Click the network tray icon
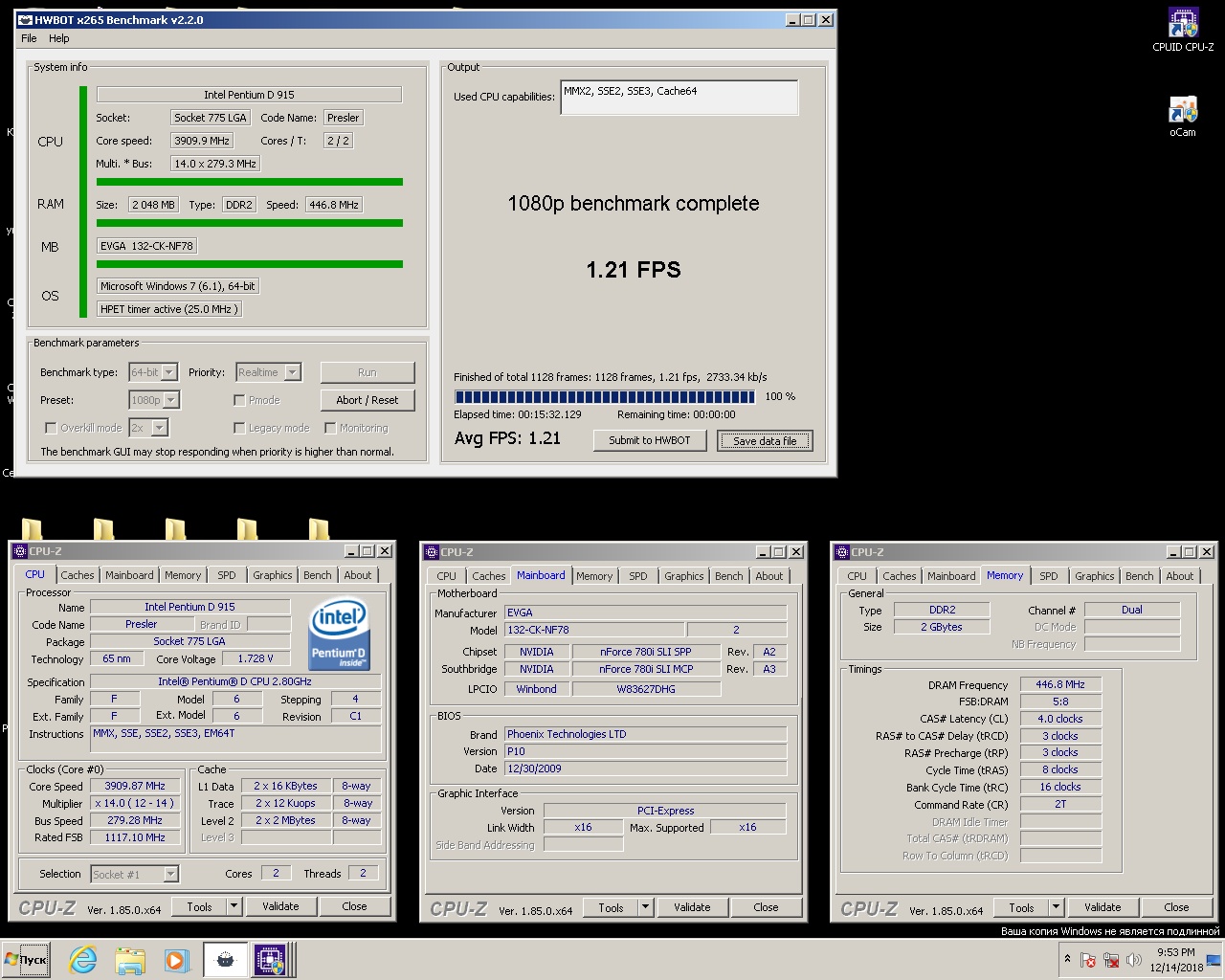The width and height of the screenshot is (1225, 980). pos(1111,960)
